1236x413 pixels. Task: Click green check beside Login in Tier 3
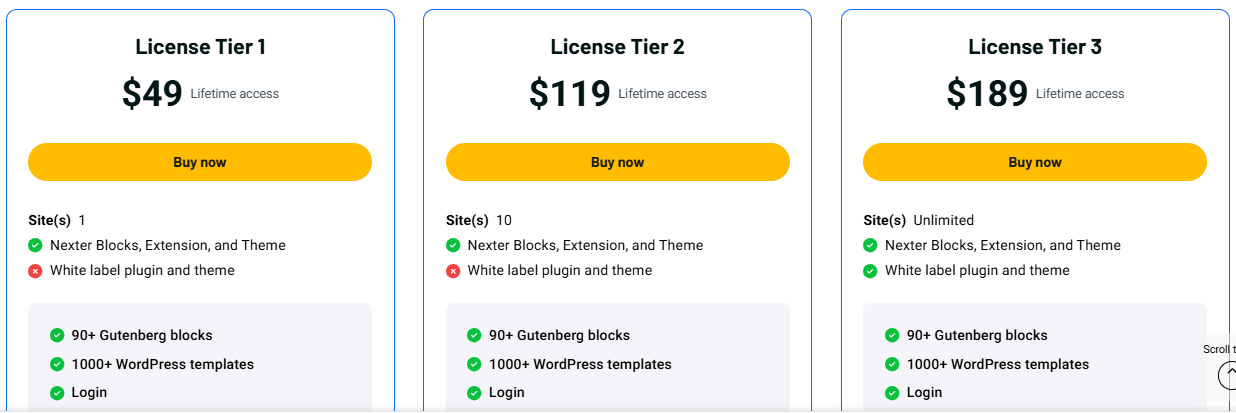[x=892, y=393]
